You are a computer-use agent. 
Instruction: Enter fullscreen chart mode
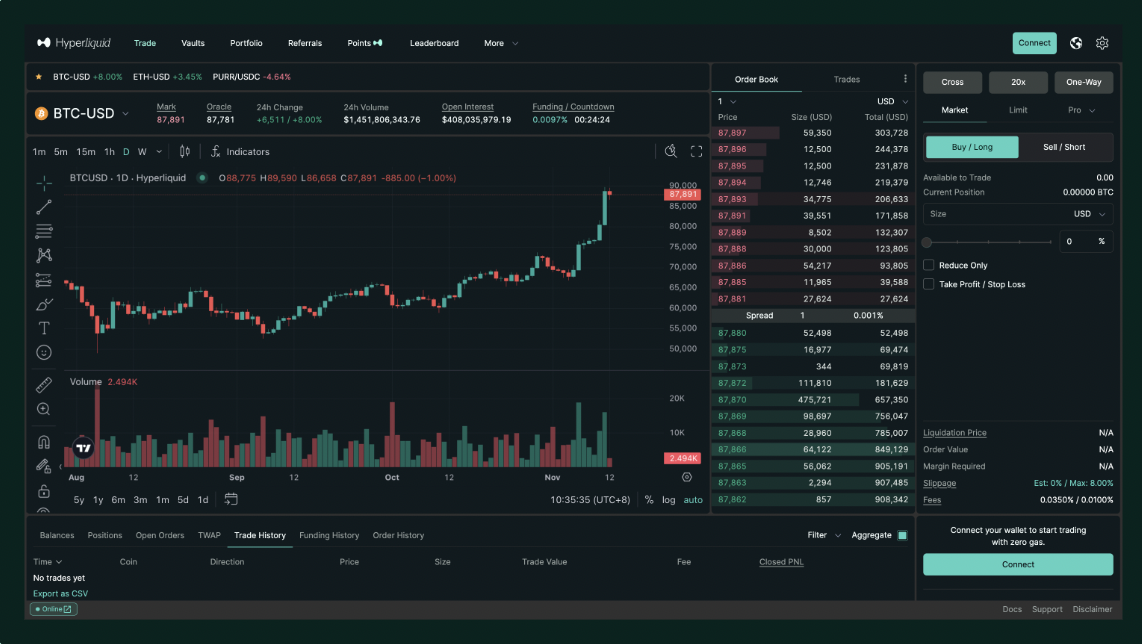coord(696,152)
